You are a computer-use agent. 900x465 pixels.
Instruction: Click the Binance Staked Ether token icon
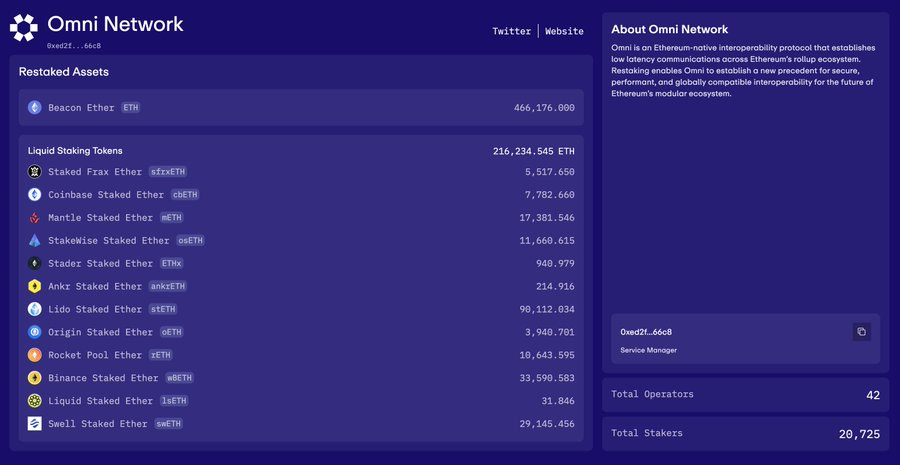click(x=34, y=378)
